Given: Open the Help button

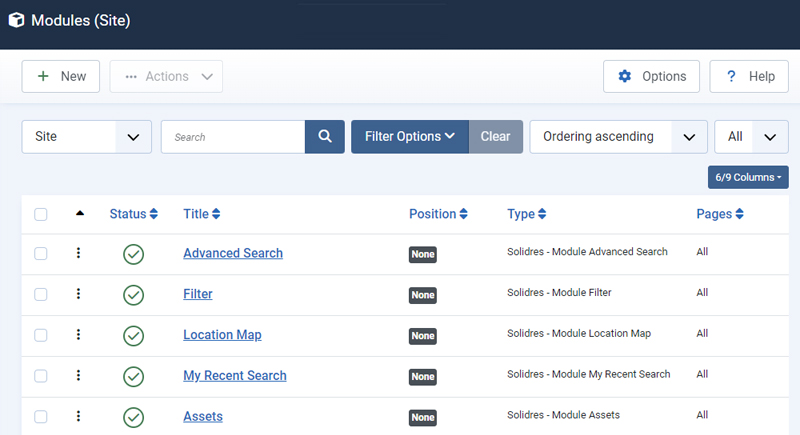Looking at the screenshot, I should (x=748, y=76).
